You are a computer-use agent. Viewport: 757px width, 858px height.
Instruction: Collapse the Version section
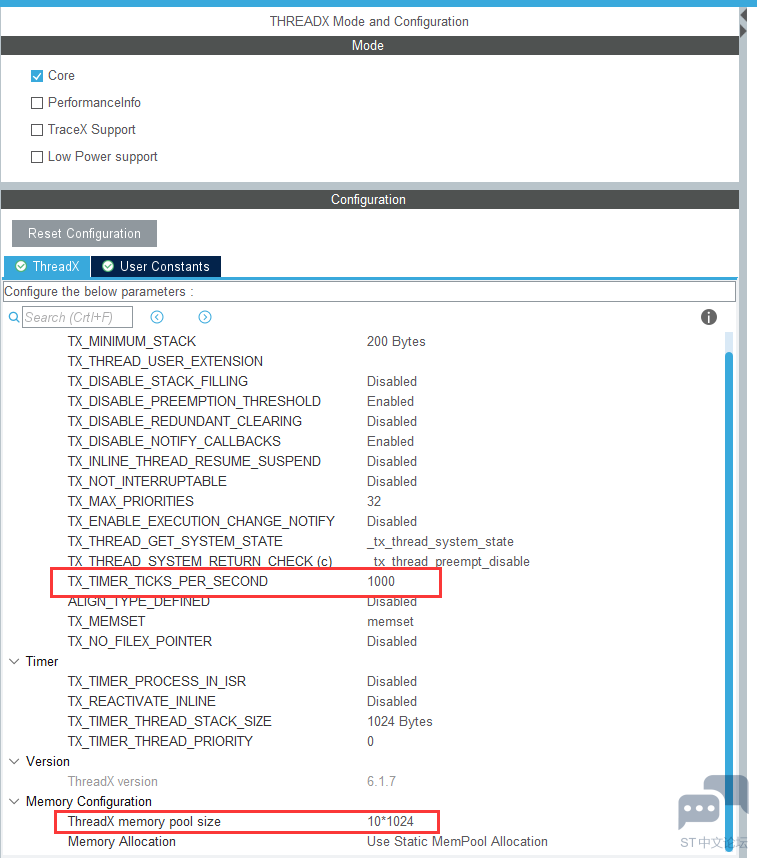pos(14,761)
